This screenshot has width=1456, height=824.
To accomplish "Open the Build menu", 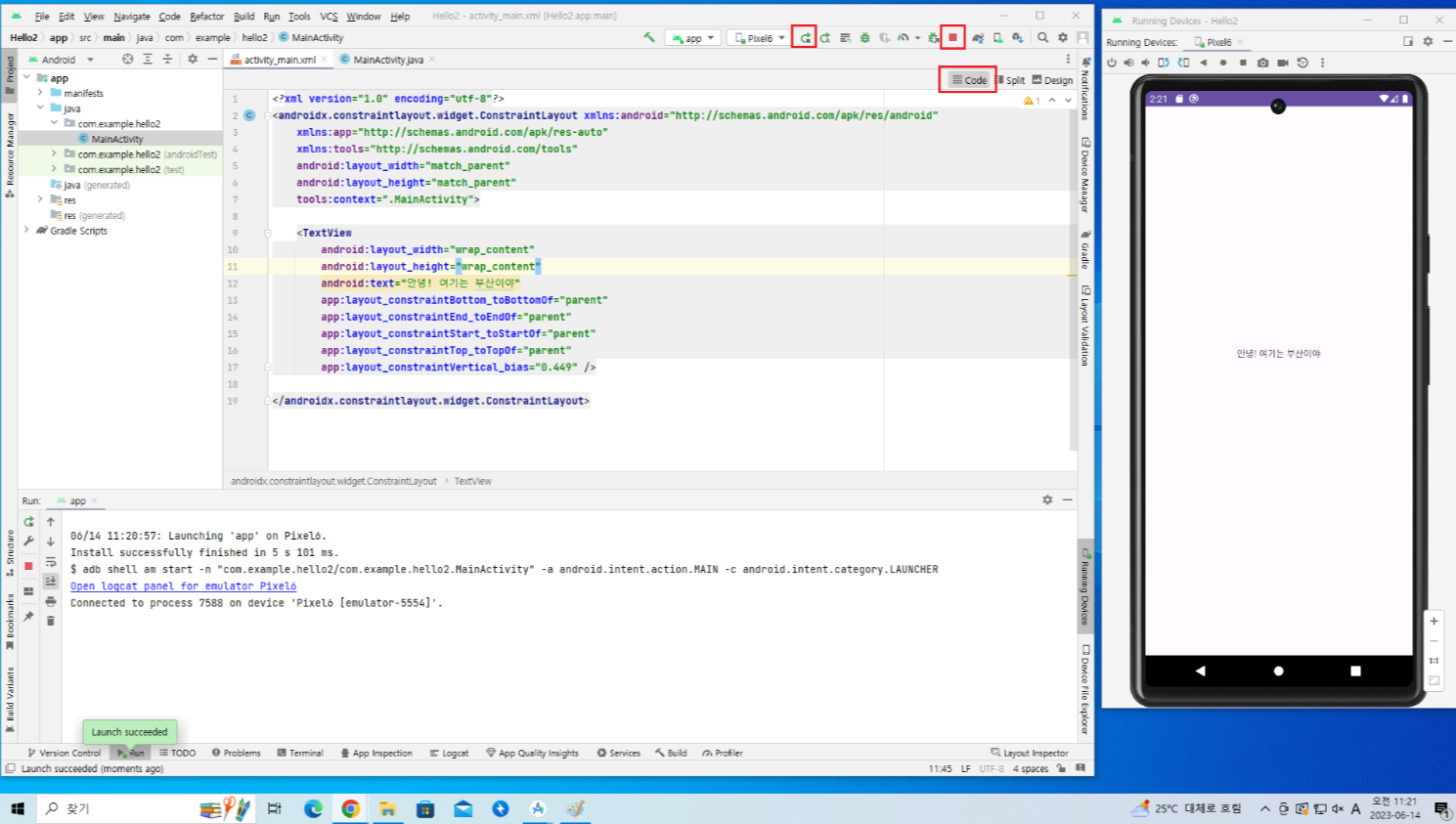I will [243, 16].
